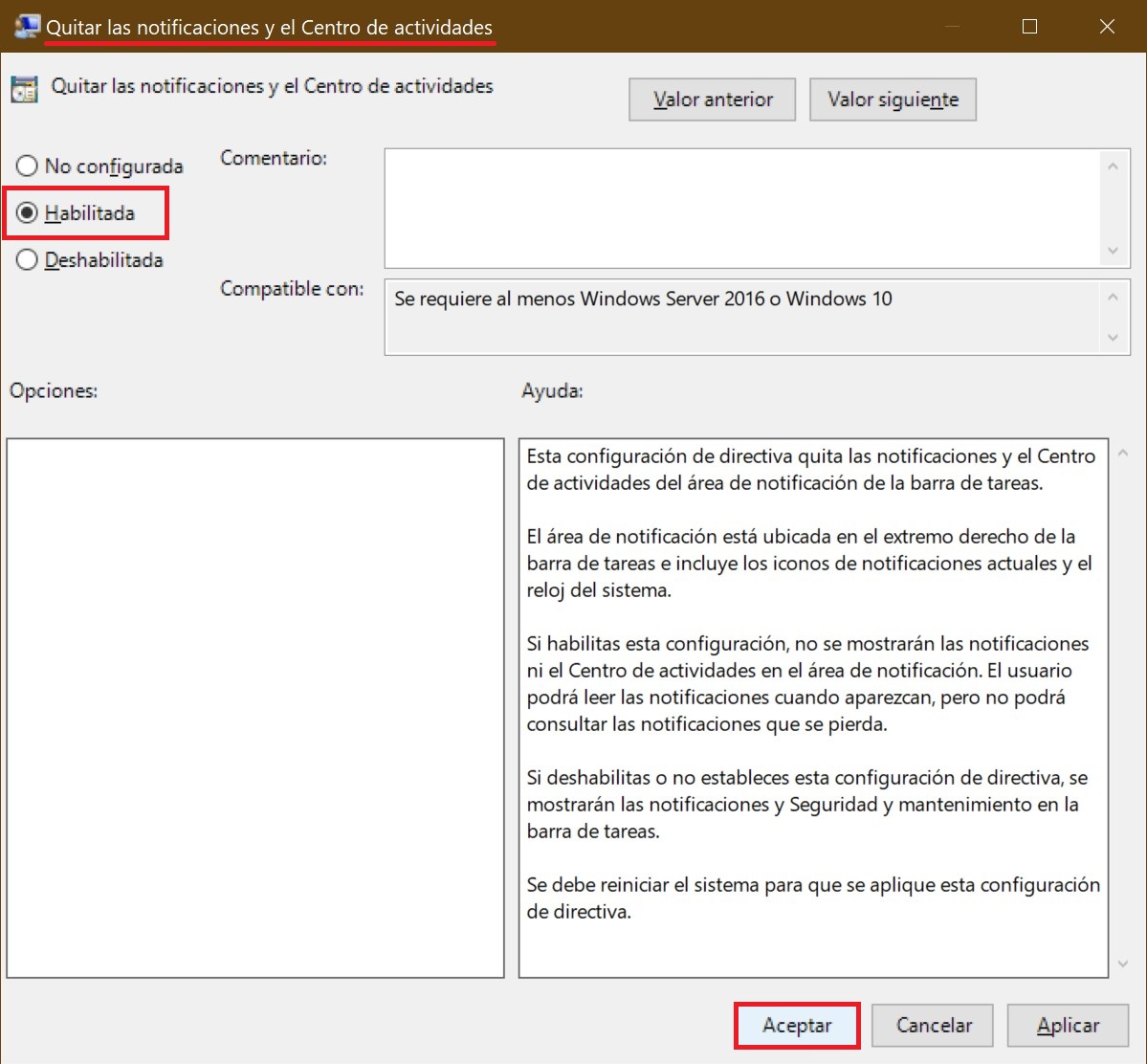Click the 'Esta configuración de directiva quita' paragraph

810,469
